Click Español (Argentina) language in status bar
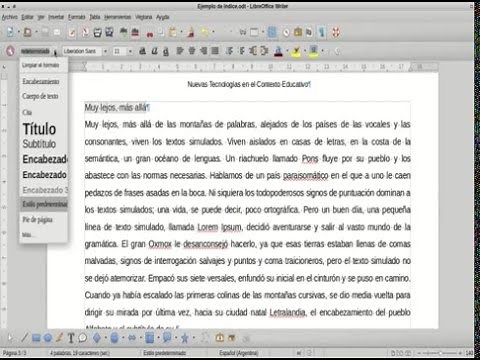The height and width of the screenshot is (360, 480). (x=239, y=353)
